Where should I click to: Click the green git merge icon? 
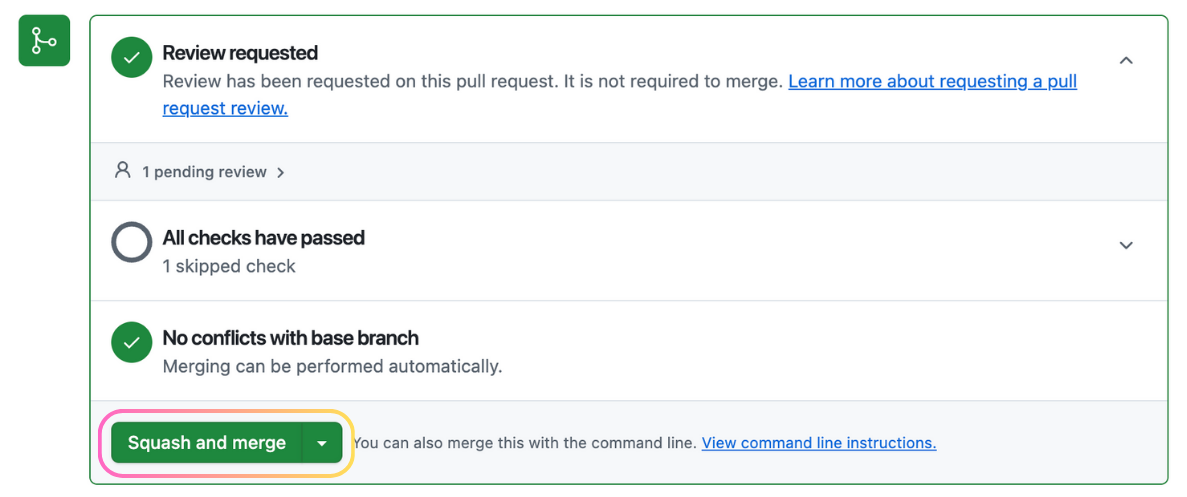click(44, 41)
